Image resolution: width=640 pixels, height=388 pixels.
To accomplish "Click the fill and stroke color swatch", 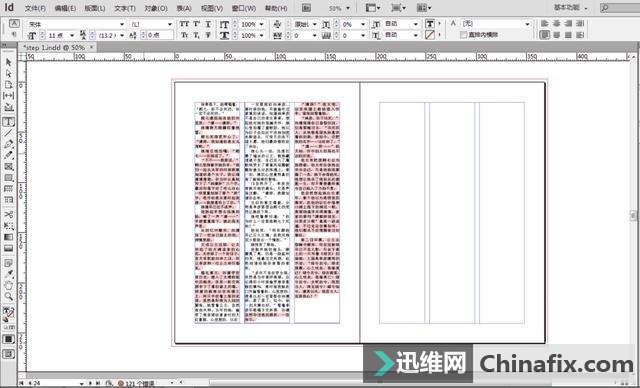I will click(x=9, y=313).
